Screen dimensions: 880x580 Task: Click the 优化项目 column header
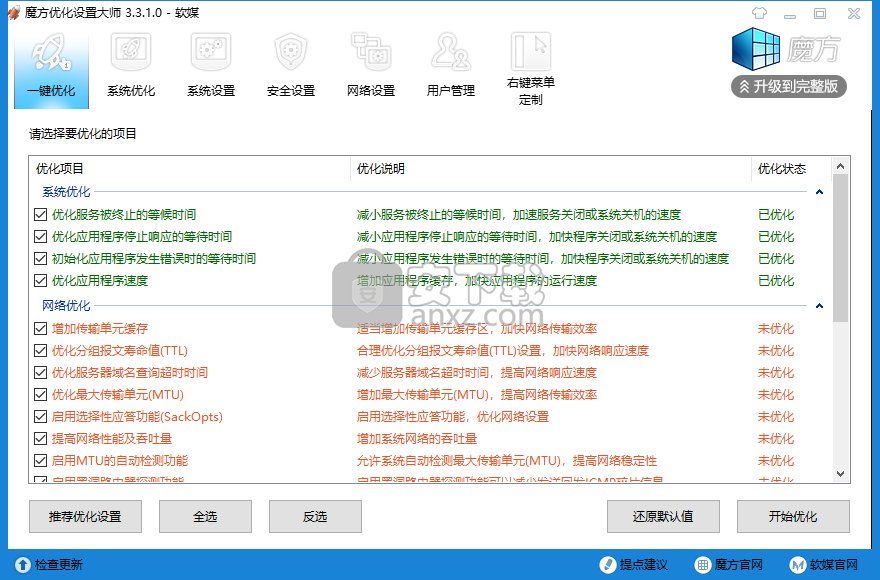[x=190, y=168]
